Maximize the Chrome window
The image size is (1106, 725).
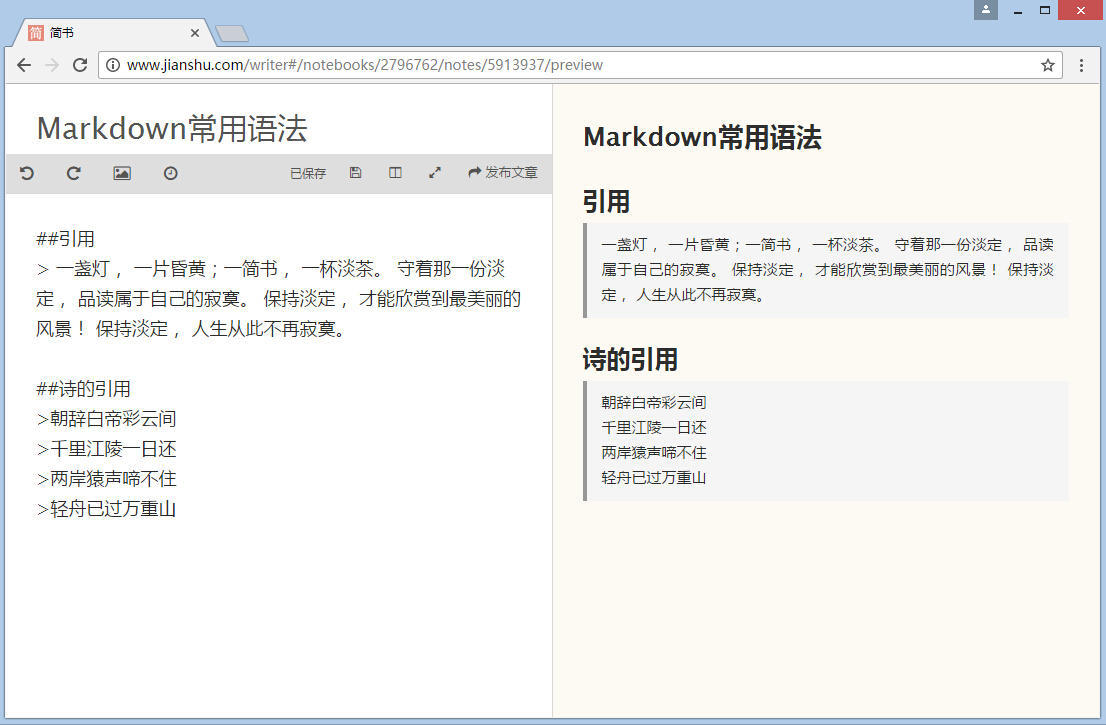[x=1045, y=10]
